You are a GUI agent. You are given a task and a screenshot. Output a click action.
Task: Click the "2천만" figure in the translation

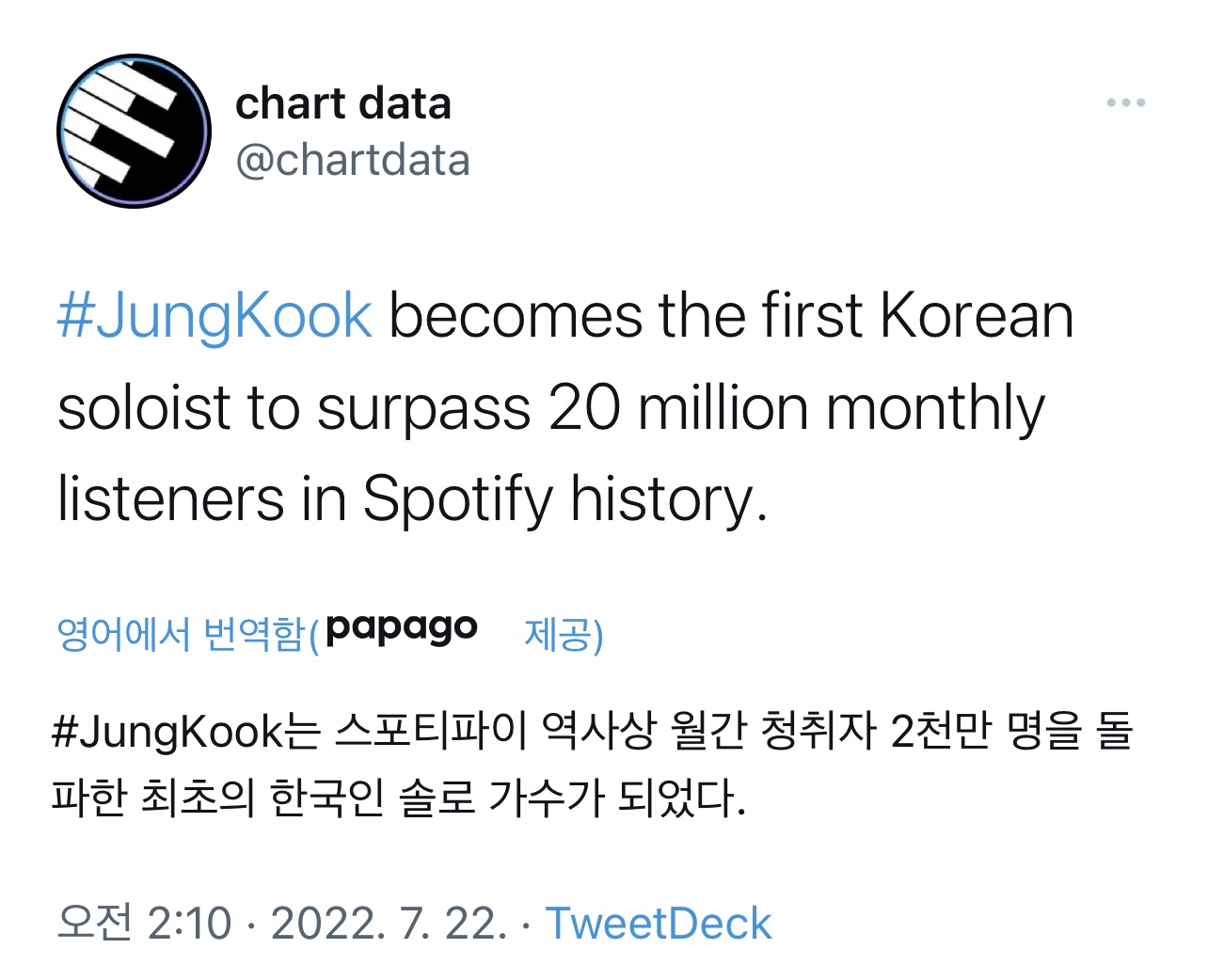(x=940, y=731)
